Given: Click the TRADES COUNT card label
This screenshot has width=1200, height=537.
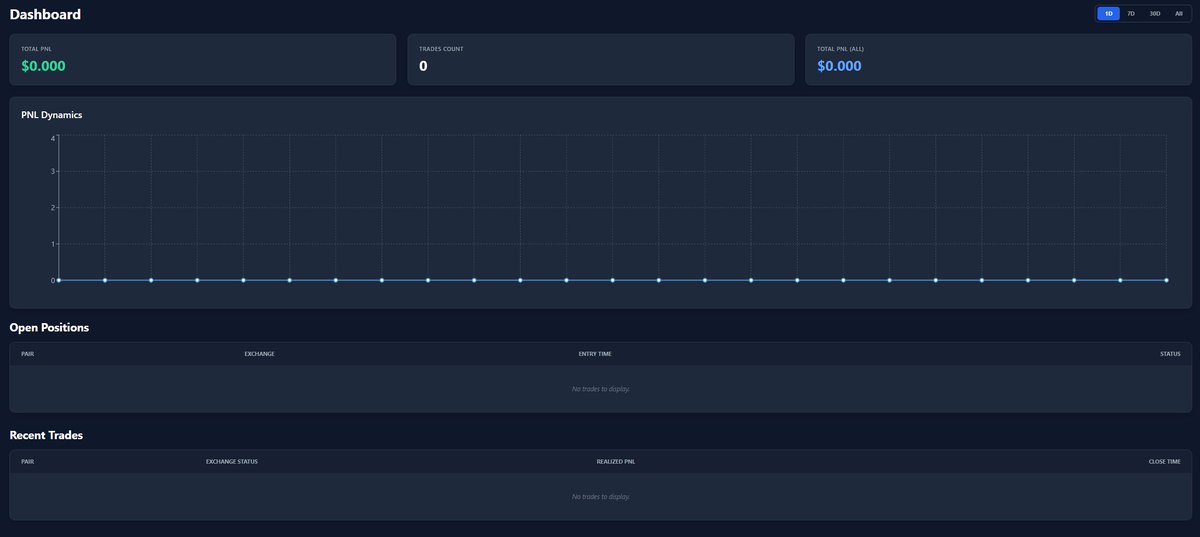Looking at the screenshot, I should 441,49.
